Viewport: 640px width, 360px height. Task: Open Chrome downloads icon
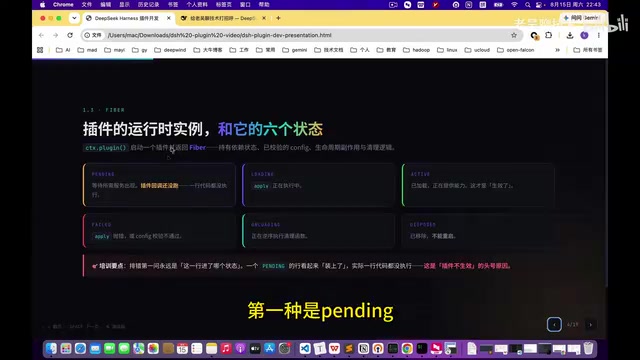click(570, 36)
